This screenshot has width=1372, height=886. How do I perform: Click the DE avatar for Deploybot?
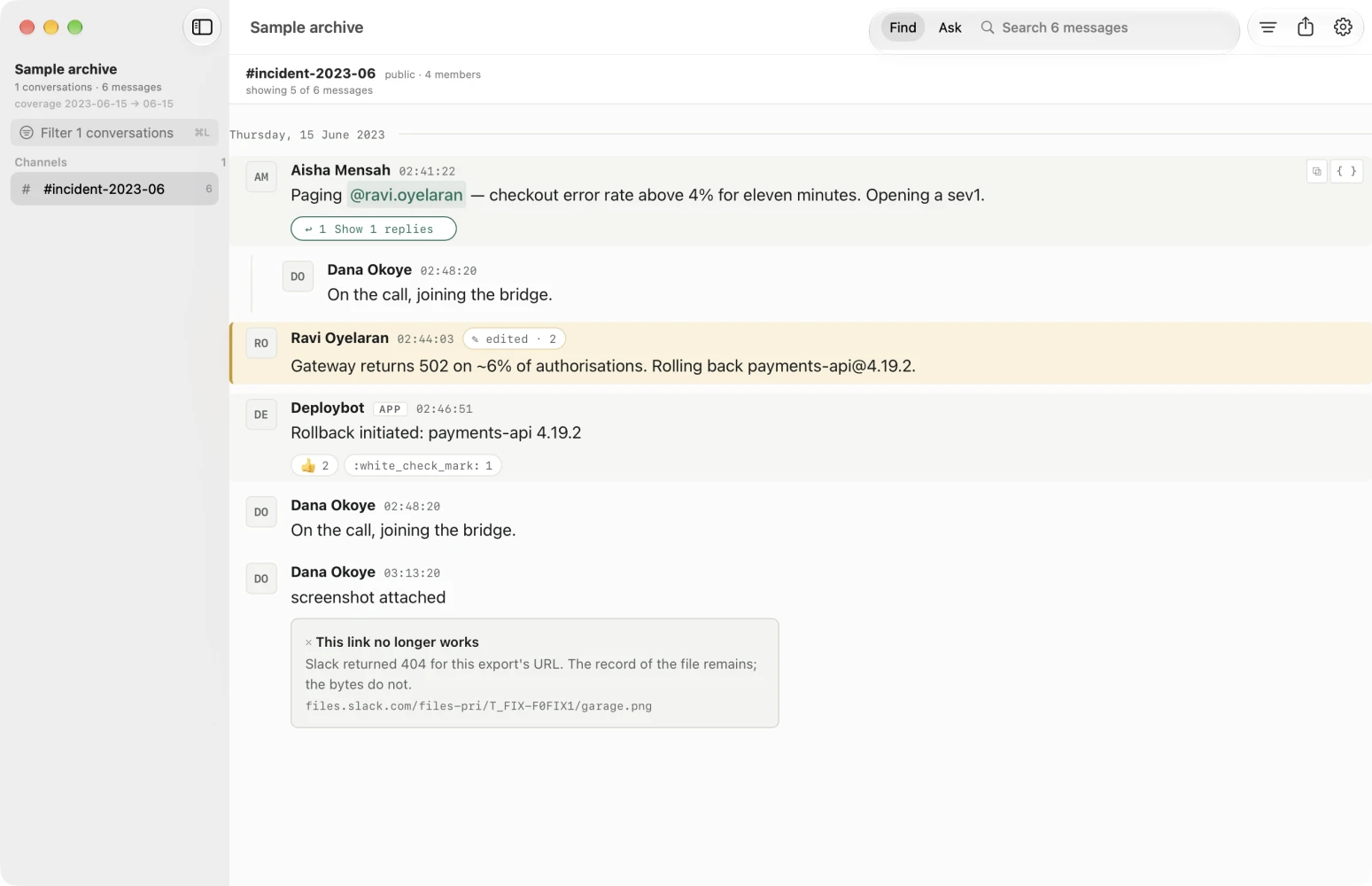(x=261, y=415)
